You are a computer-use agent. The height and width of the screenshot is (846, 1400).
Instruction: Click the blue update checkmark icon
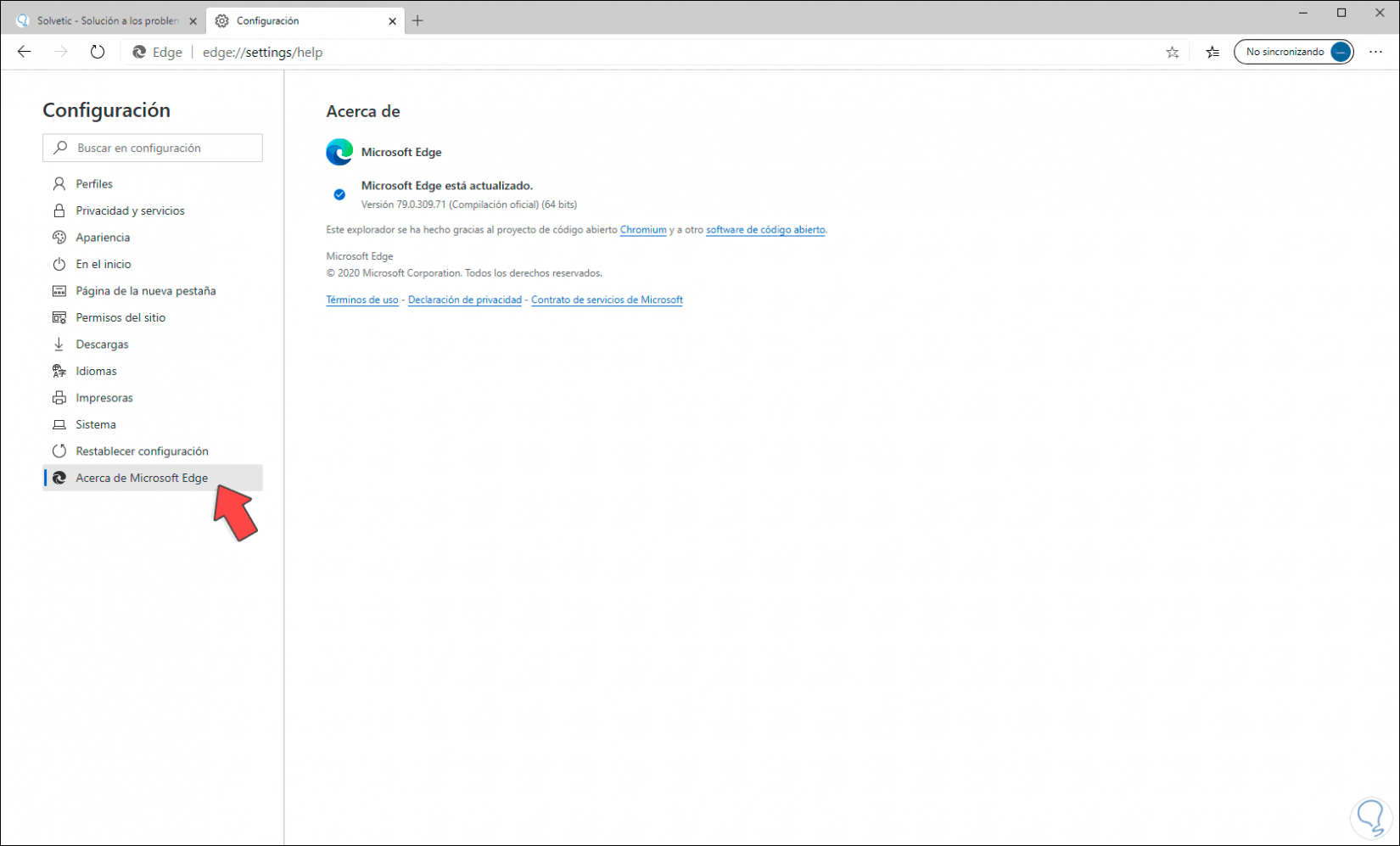click(x=339, y=194)
